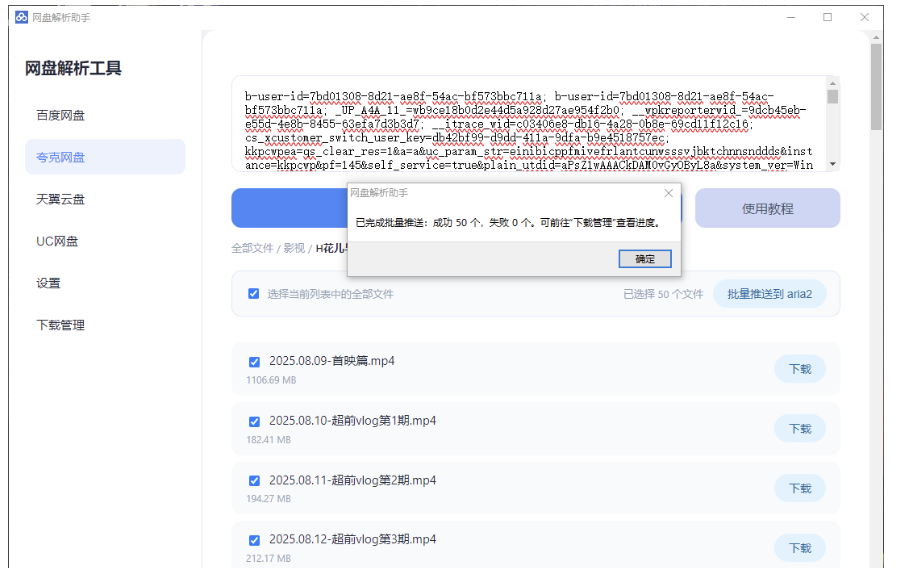This screenshot has height=568, width=897.
Task: Toggle the select-all files checkbox
Action: [254, 294]
